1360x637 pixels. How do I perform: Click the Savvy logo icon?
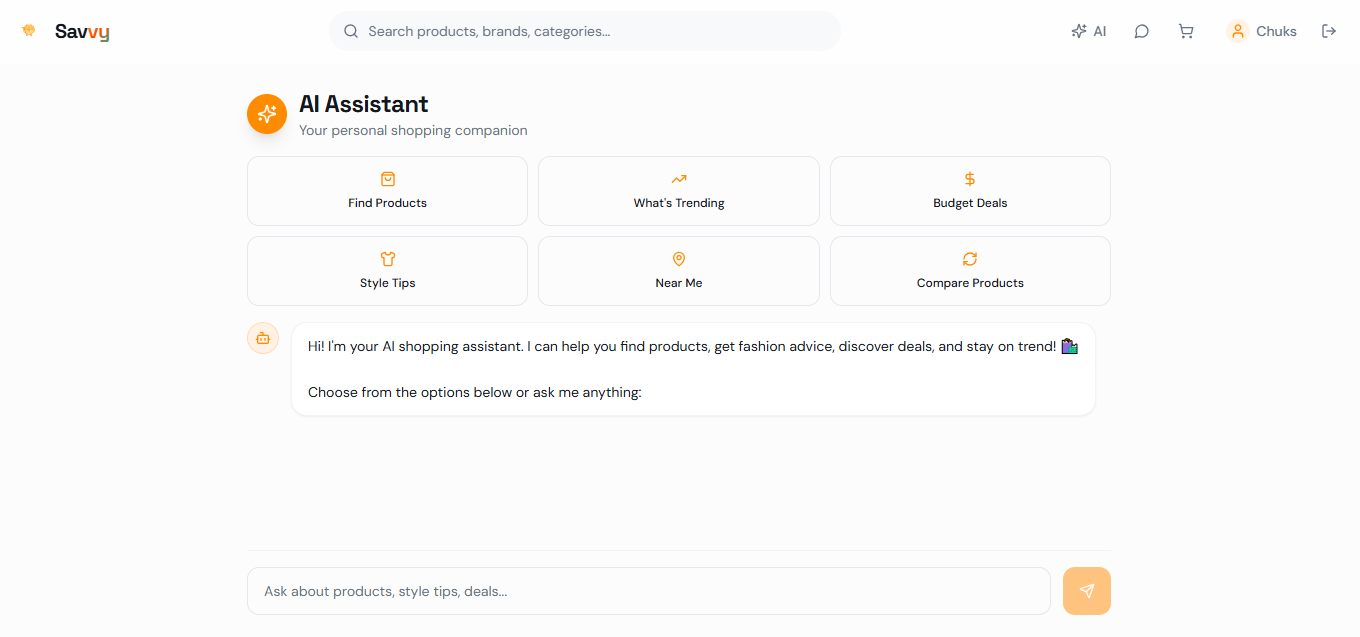pyautogui.click(x=29, y=31)
